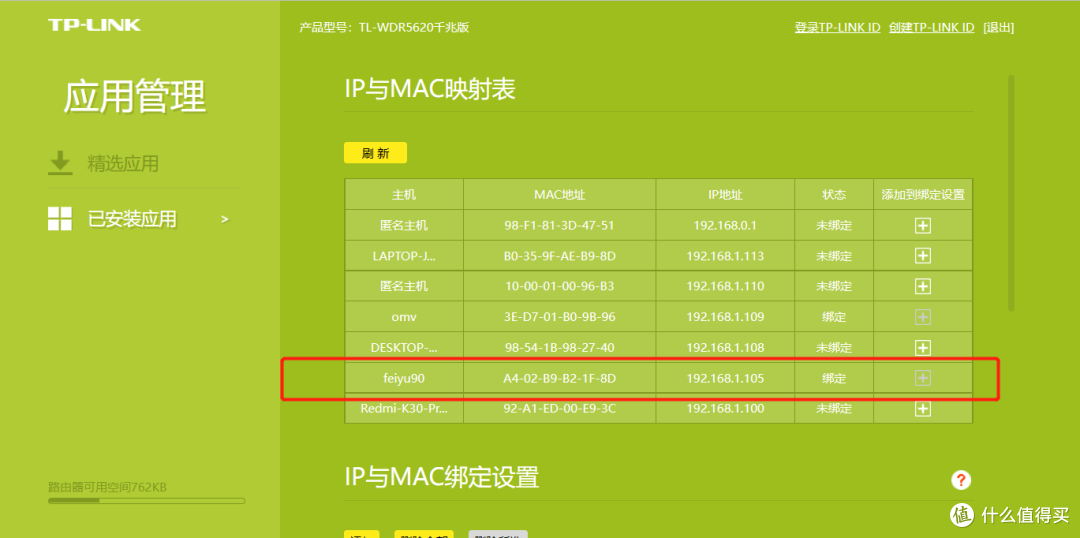Click the 添加到绑定设置 column header
1080x538 pixels.
[x=923, y=195]
